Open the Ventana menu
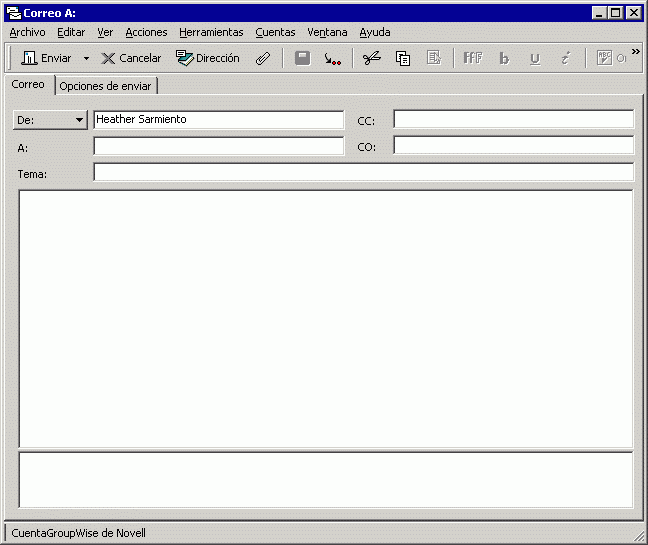This screenshot has width=648, height=545. point(327,32)
